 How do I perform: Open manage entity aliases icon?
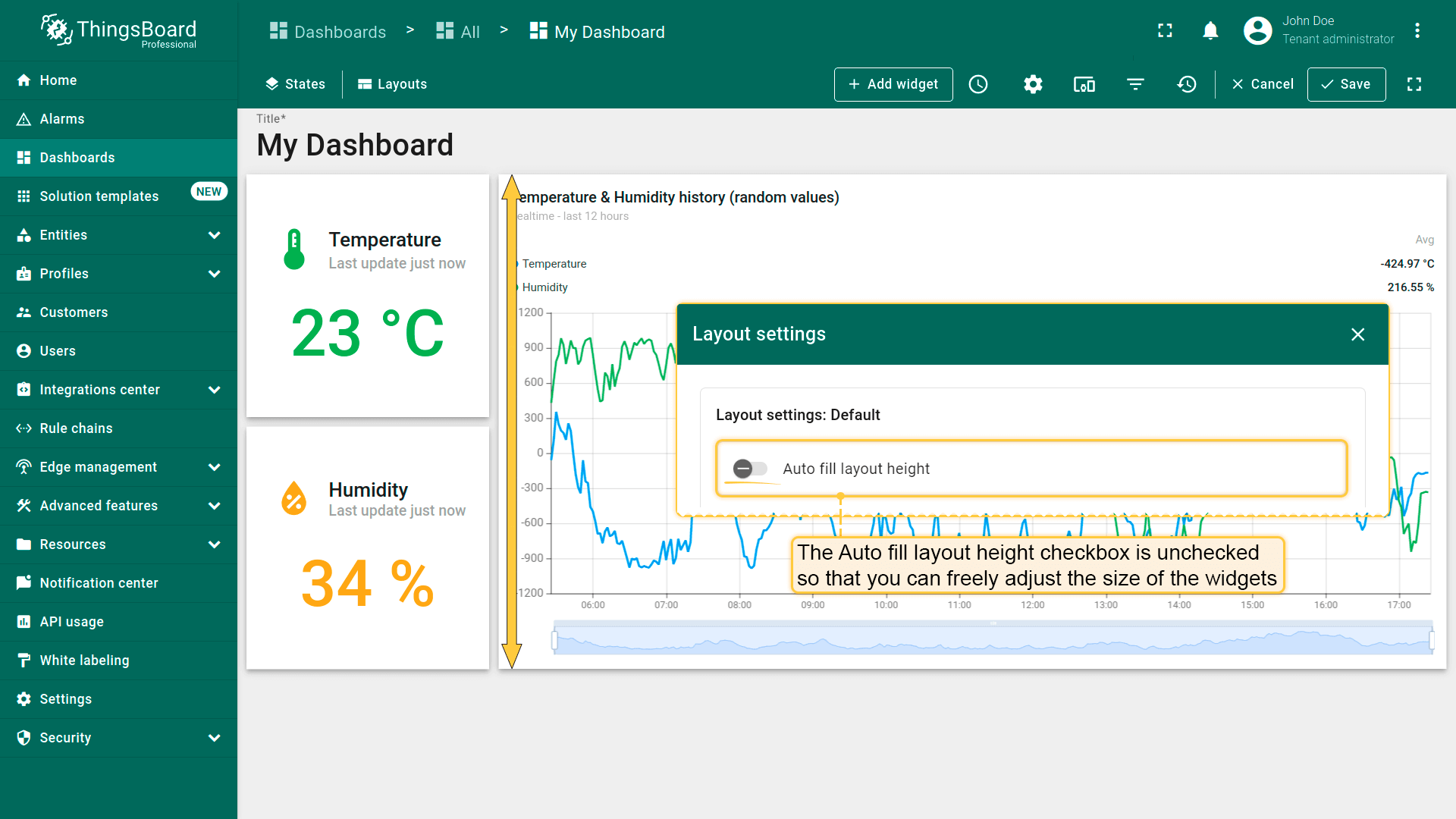(x=1084, y=84)
